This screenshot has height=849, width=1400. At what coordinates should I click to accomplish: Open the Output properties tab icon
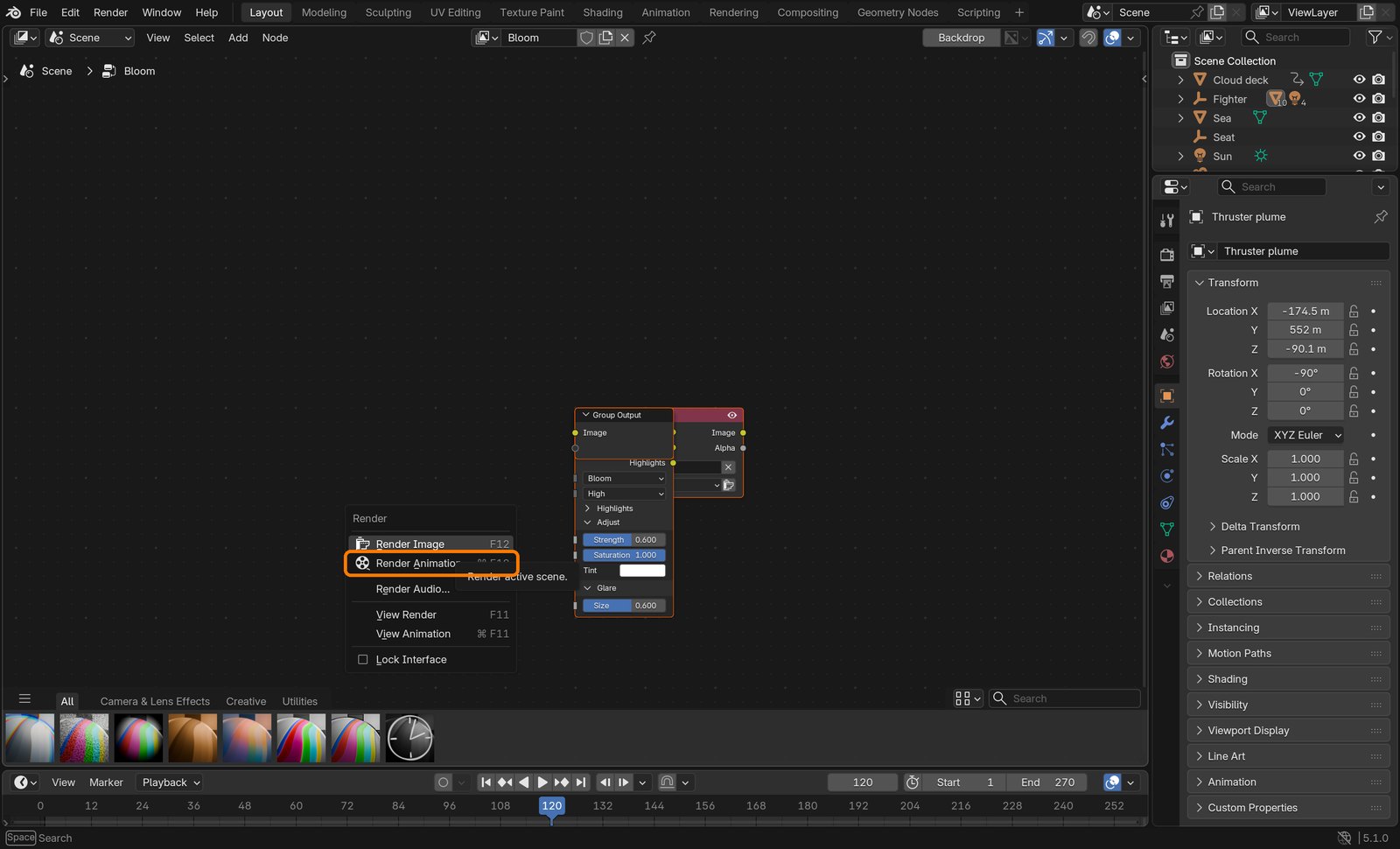(1166, 282)
